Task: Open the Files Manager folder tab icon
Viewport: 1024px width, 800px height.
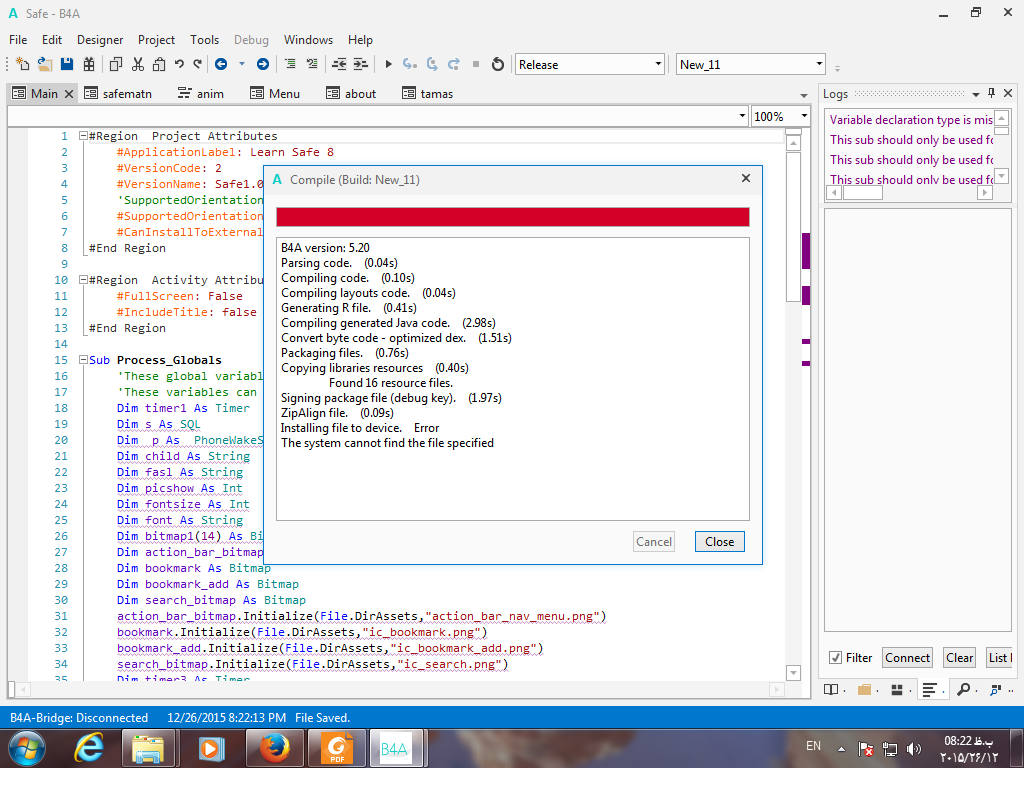Action: tap(864, 689)
